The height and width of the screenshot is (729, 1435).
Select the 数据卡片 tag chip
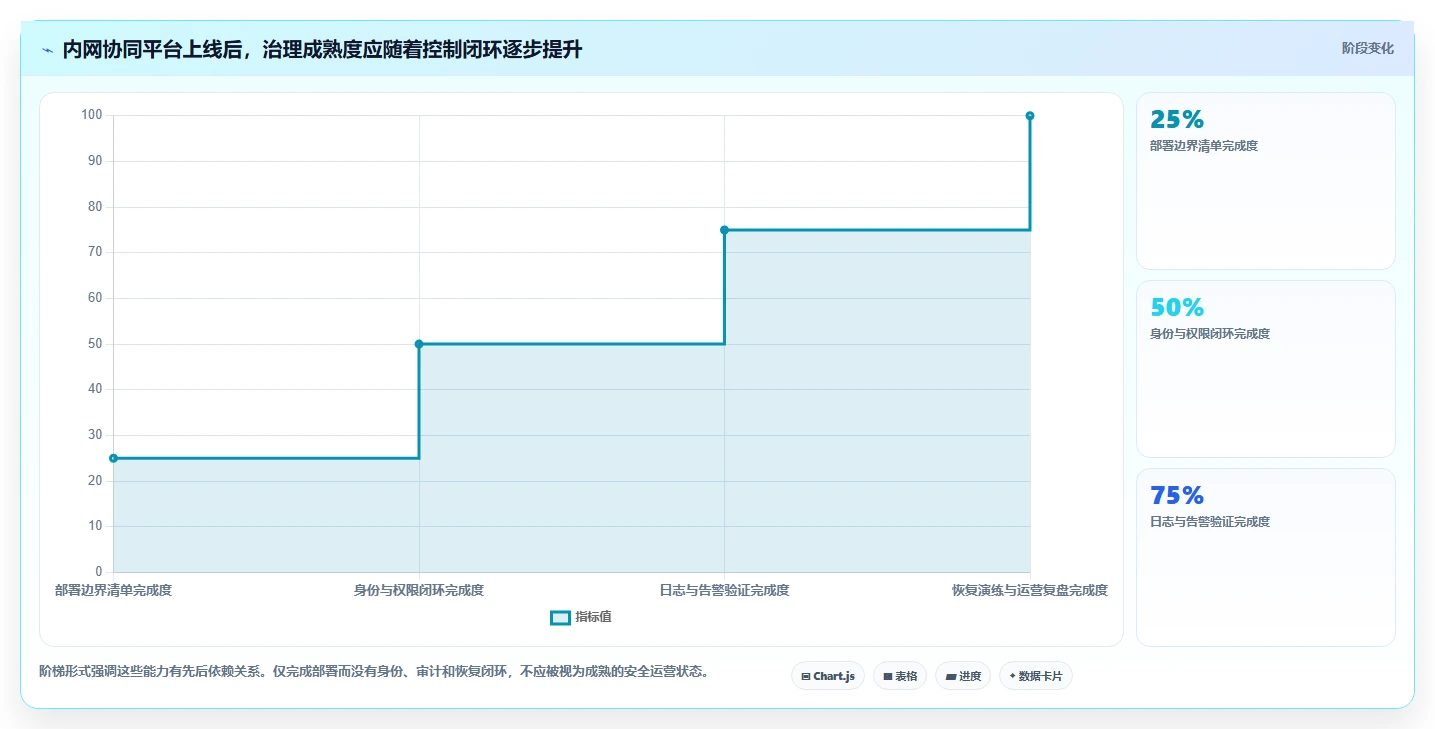tap(1036, 676)
